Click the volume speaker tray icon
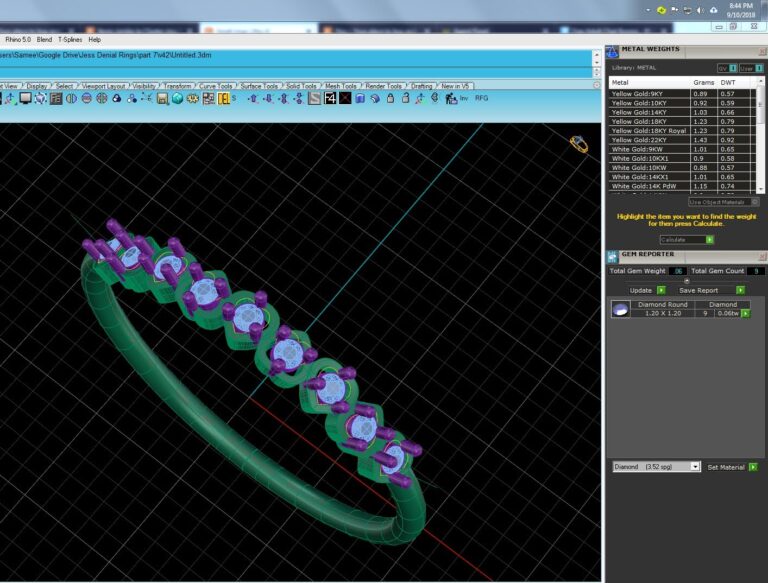Image resolution: width=768 pixels, height=583 pixels. click(700, 10)
